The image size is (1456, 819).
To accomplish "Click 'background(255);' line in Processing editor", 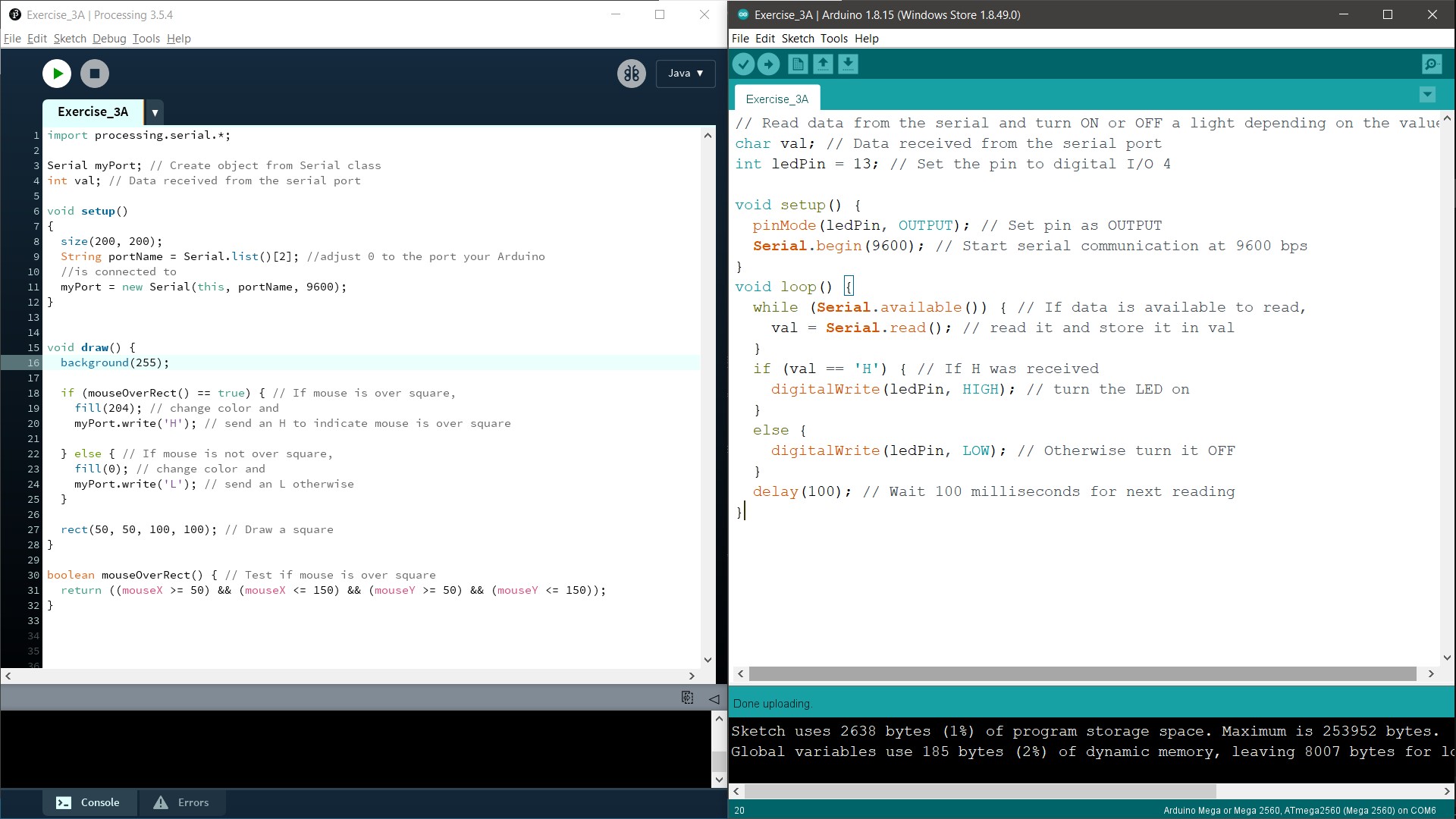I will pyautogui.click(x=115, y=363).
